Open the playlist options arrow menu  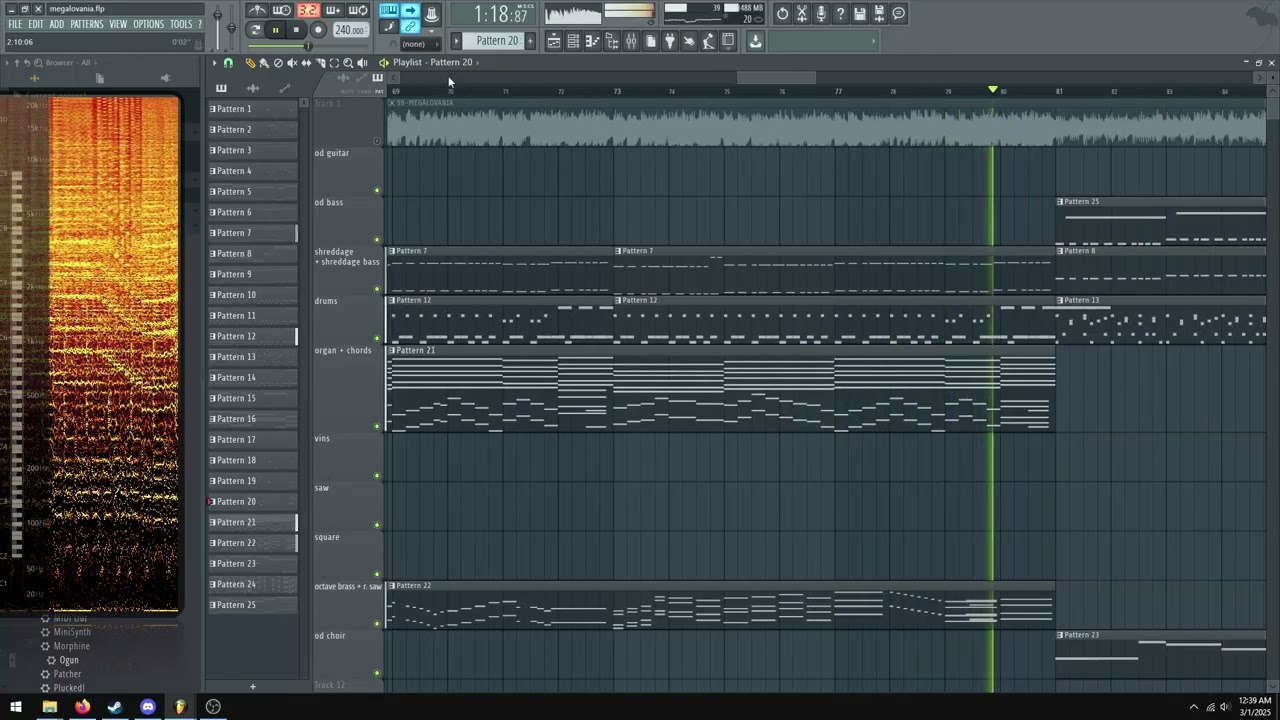(x=214, y=62)
